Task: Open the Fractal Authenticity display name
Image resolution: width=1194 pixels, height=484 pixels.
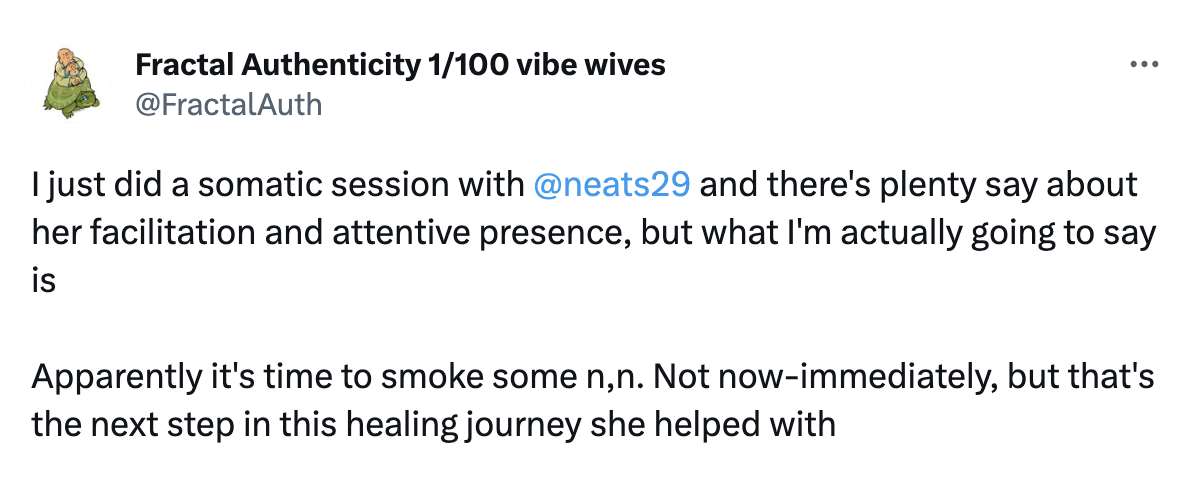Action: [400, 65]
